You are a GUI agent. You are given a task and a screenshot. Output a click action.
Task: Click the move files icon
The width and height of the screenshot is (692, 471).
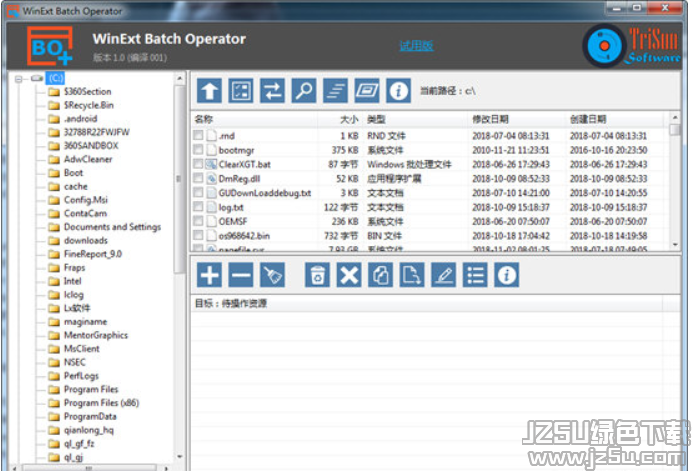tap(412, 275)
